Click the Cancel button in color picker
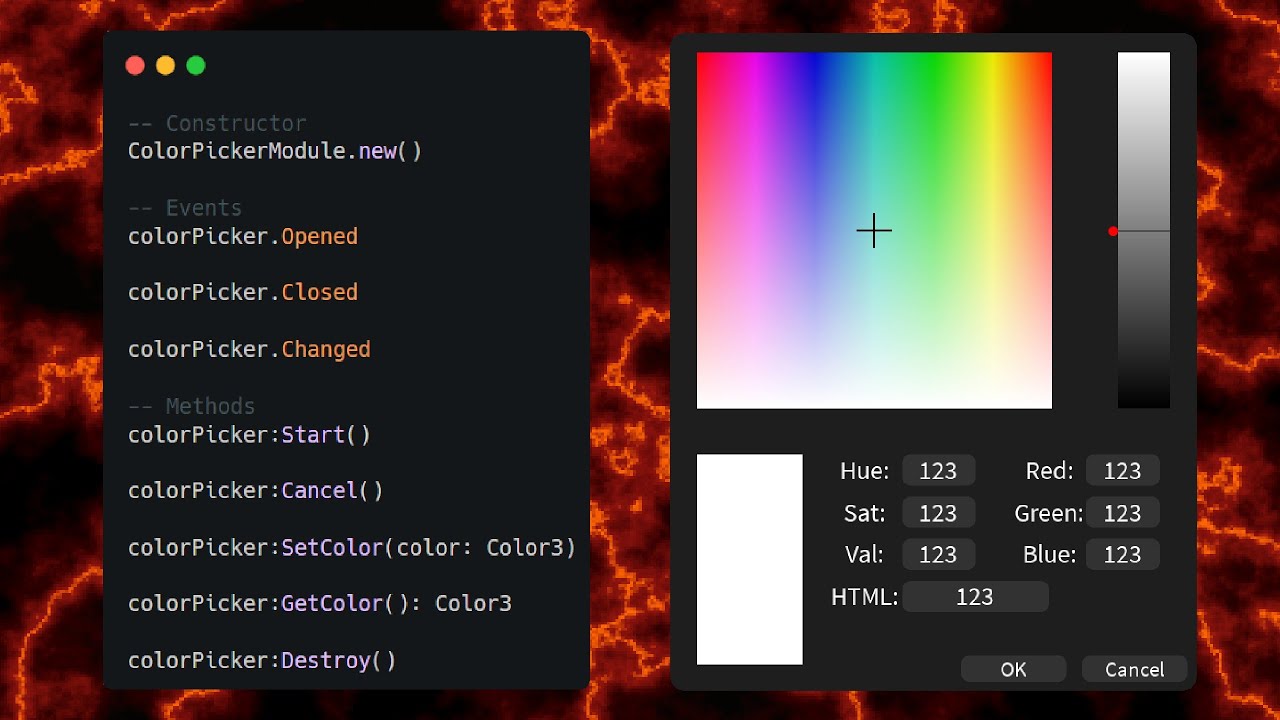 (1134, 669)
